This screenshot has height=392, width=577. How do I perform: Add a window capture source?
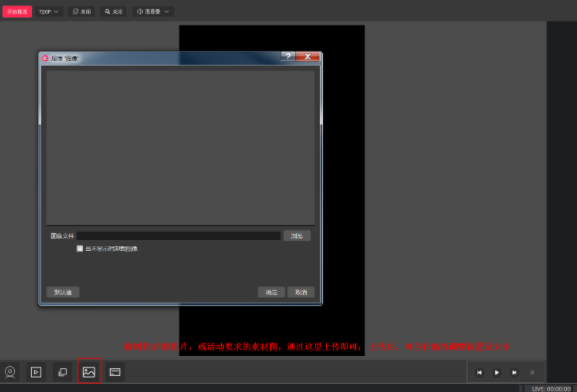tap(63, 372)
